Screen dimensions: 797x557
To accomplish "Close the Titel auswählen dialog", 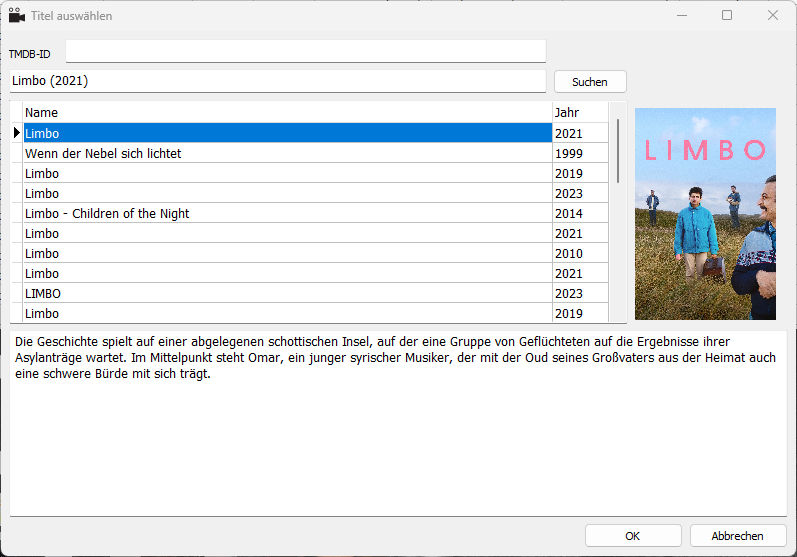I will 773,15.
